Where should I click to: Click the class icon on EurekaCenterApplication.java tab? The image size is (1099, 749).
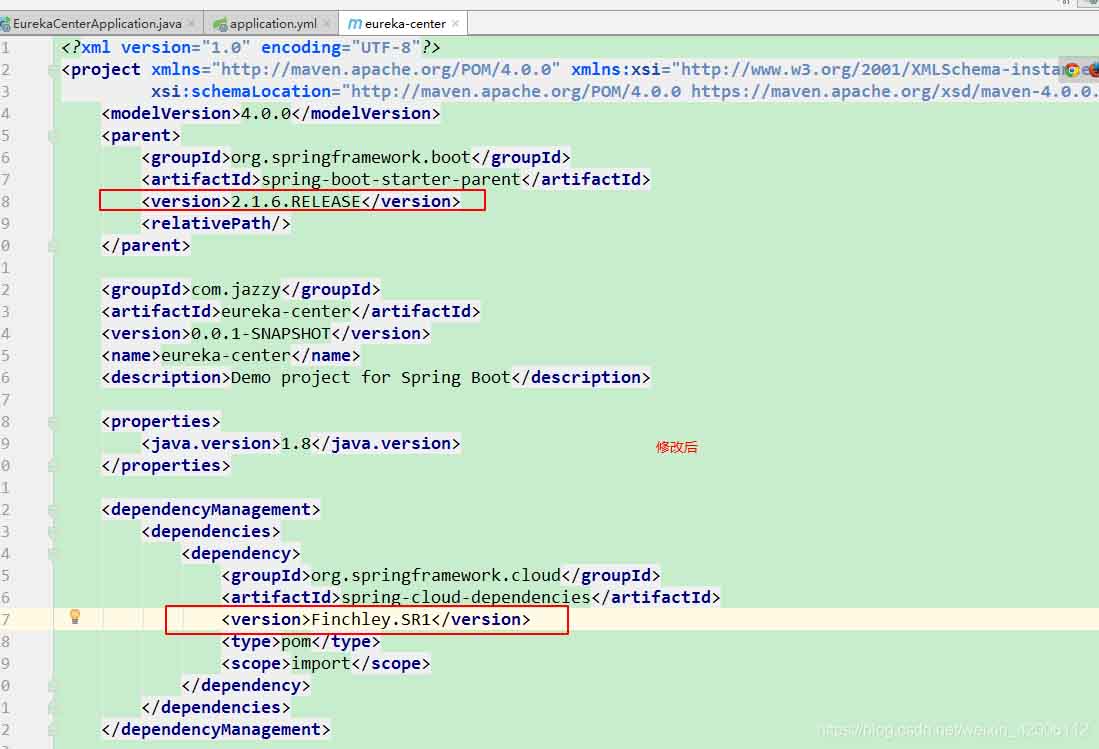(5, 24)
